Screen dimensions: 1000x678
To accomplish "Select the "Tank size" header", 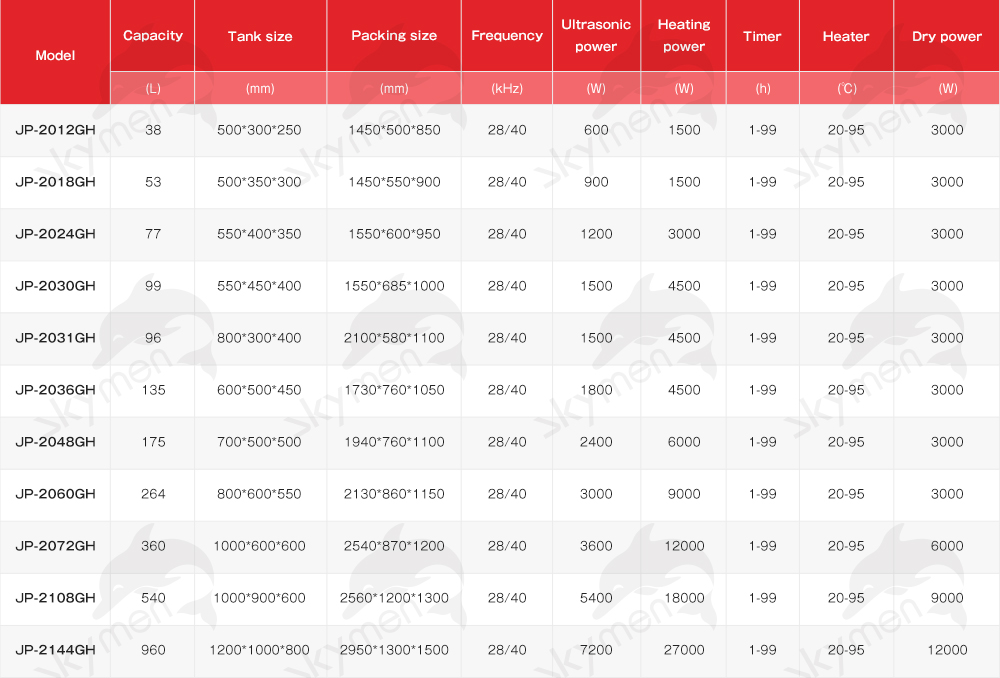I will coord(260,36).
